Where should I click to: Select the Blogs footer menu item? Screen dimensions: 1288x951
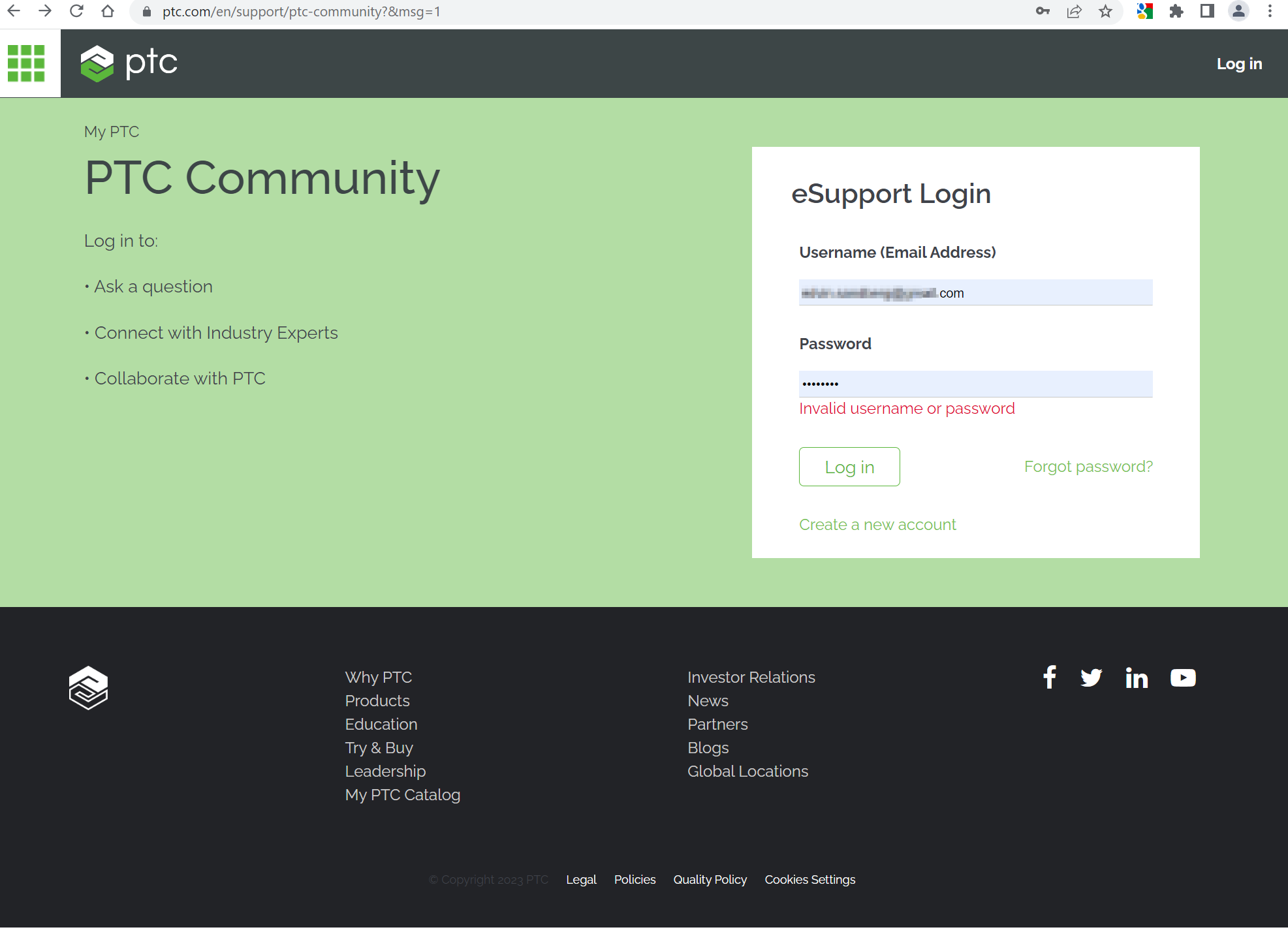pos(708,747)
